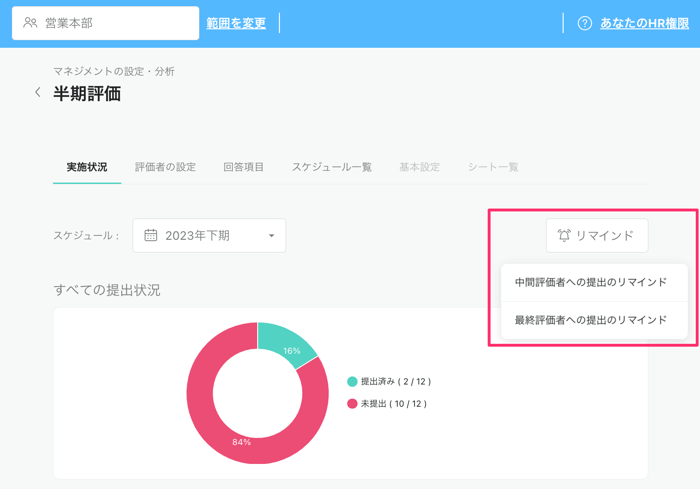This screenshot has height=489, width=700.
Task: Click the pink 未提出 legend swatch
Action: click(x=352, y=404)
